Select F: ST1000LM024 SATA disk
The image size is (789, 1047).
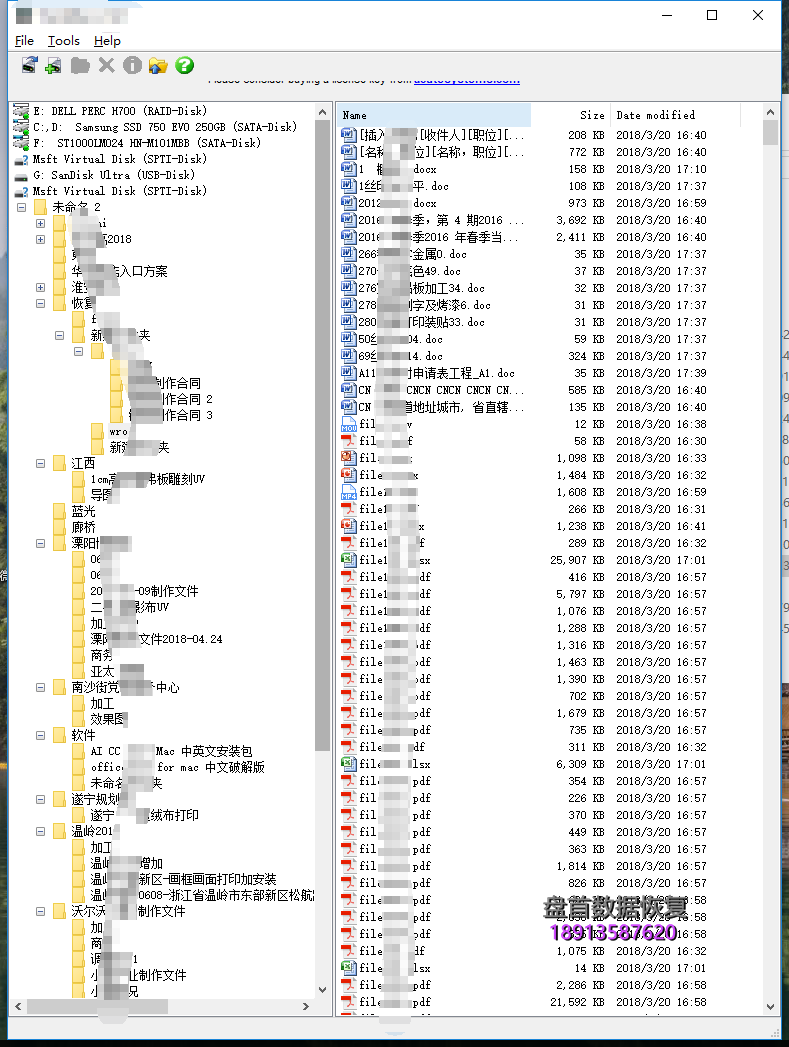point(147,143)
